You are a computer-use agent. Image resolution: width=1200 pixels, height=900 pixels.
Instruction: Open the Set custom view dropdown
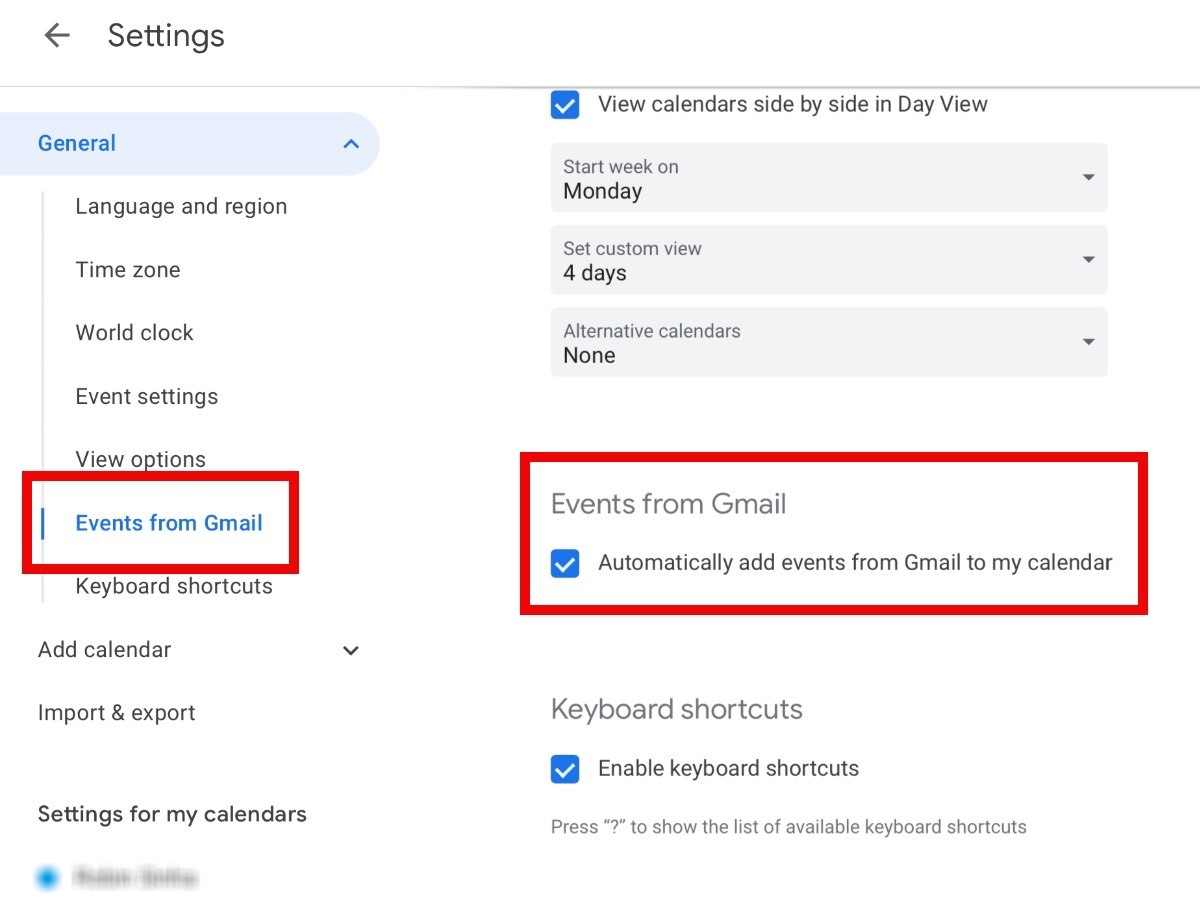click(x=1088, y=259)
